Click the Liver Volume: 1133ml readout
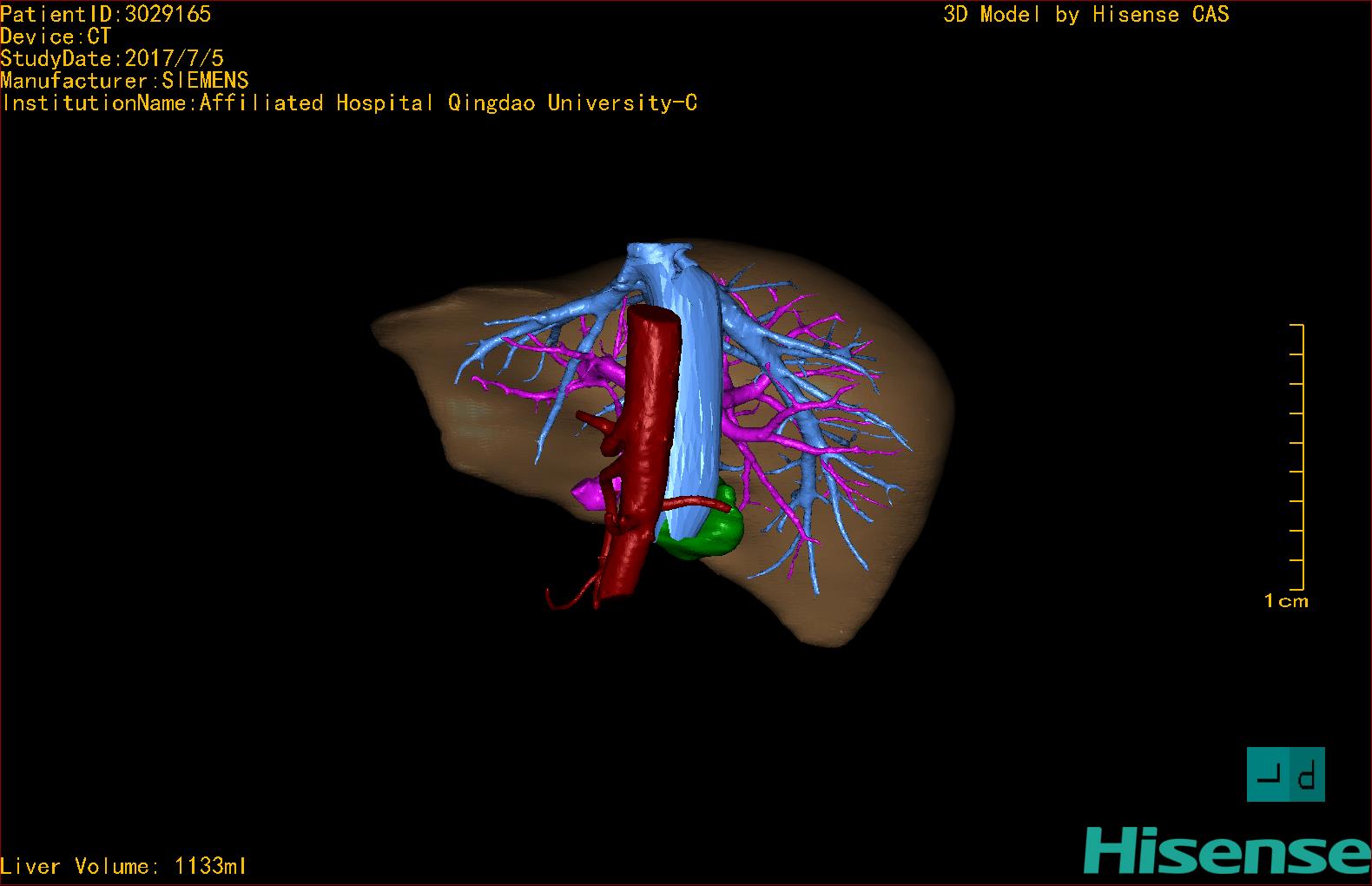 pyautogui.click(x=123, y=866)
